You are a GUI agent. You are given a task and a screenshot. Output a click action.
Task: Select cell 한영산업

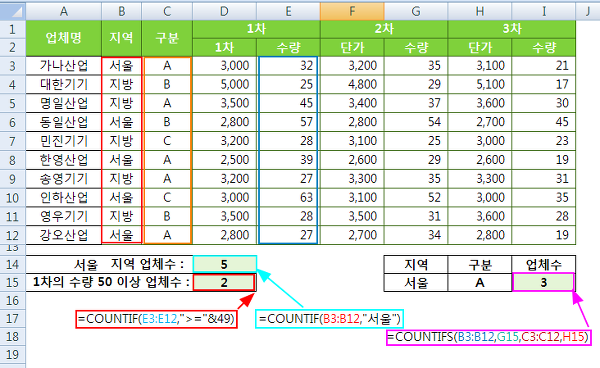click(x=64, y=160)
